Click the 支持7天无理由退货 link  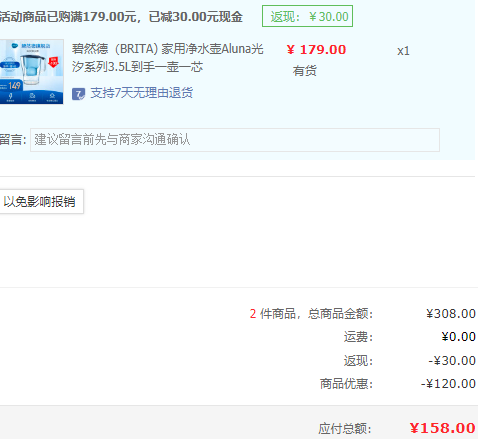click(x=142, y=93)
